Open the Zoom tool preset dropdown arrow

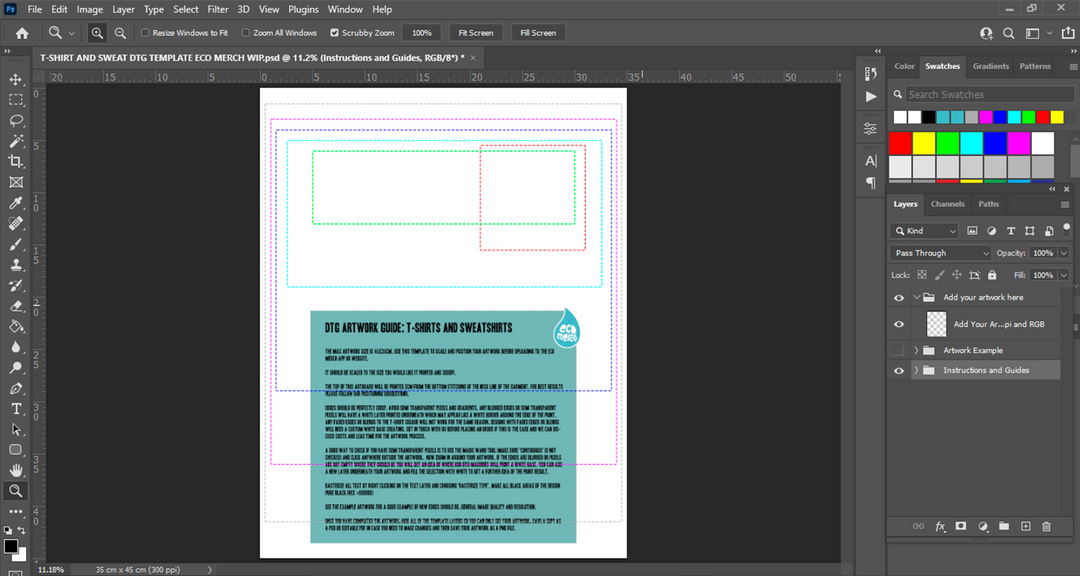[x=71, y=33]
